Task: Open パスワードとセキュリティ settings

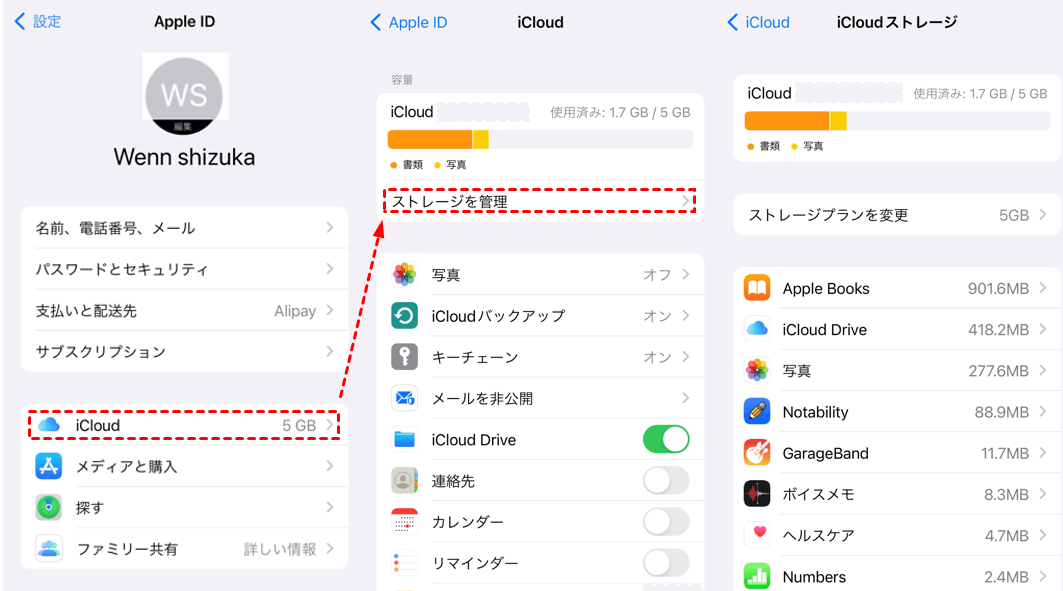Action: [184, 269]
